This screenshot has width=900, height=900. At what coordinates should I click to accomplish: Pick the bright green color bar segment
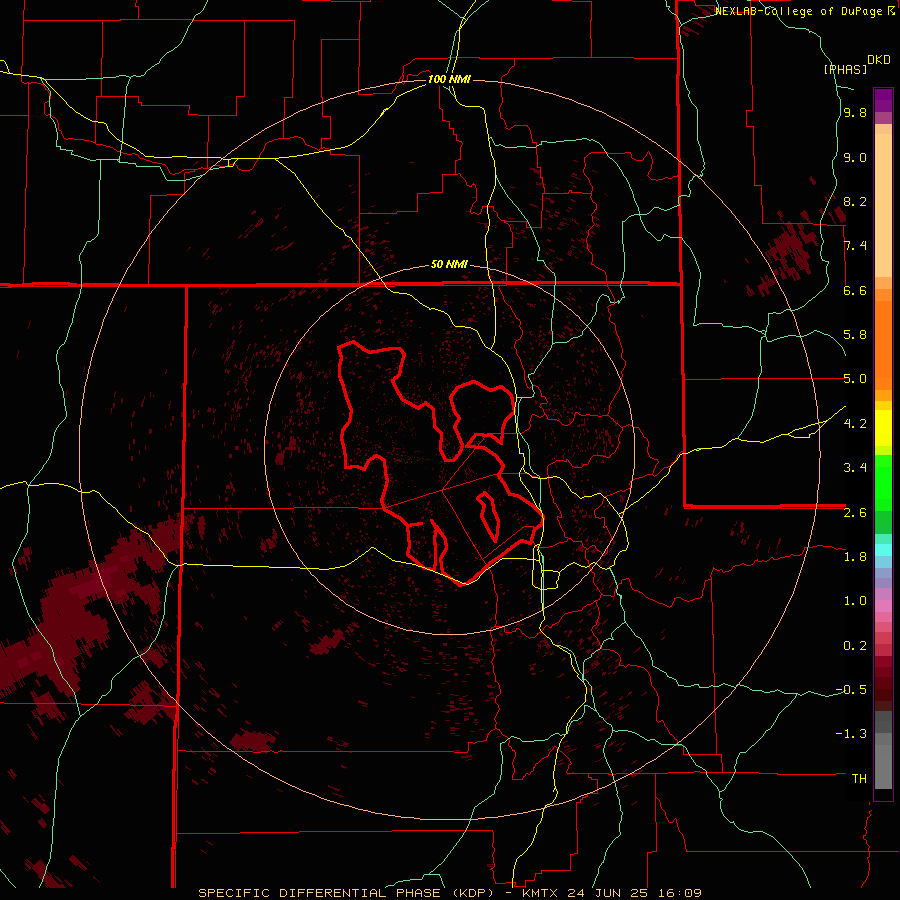(x=883, y=482)
